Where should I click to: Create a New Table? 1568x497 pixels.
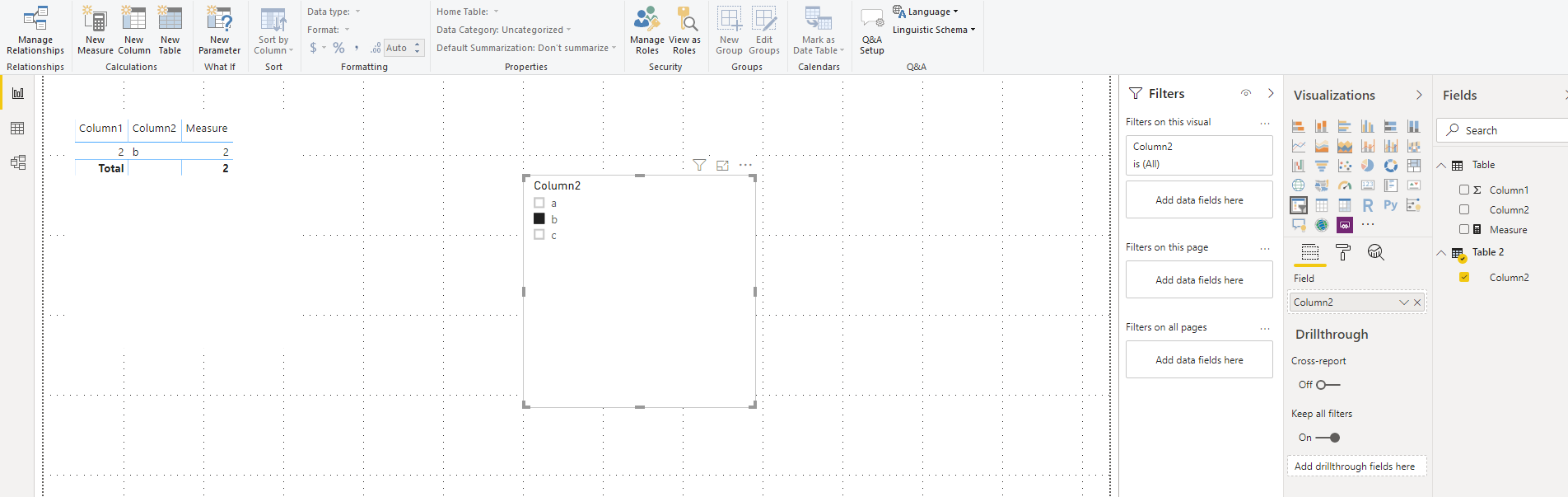pyautogui.click(x=170, y=30)
